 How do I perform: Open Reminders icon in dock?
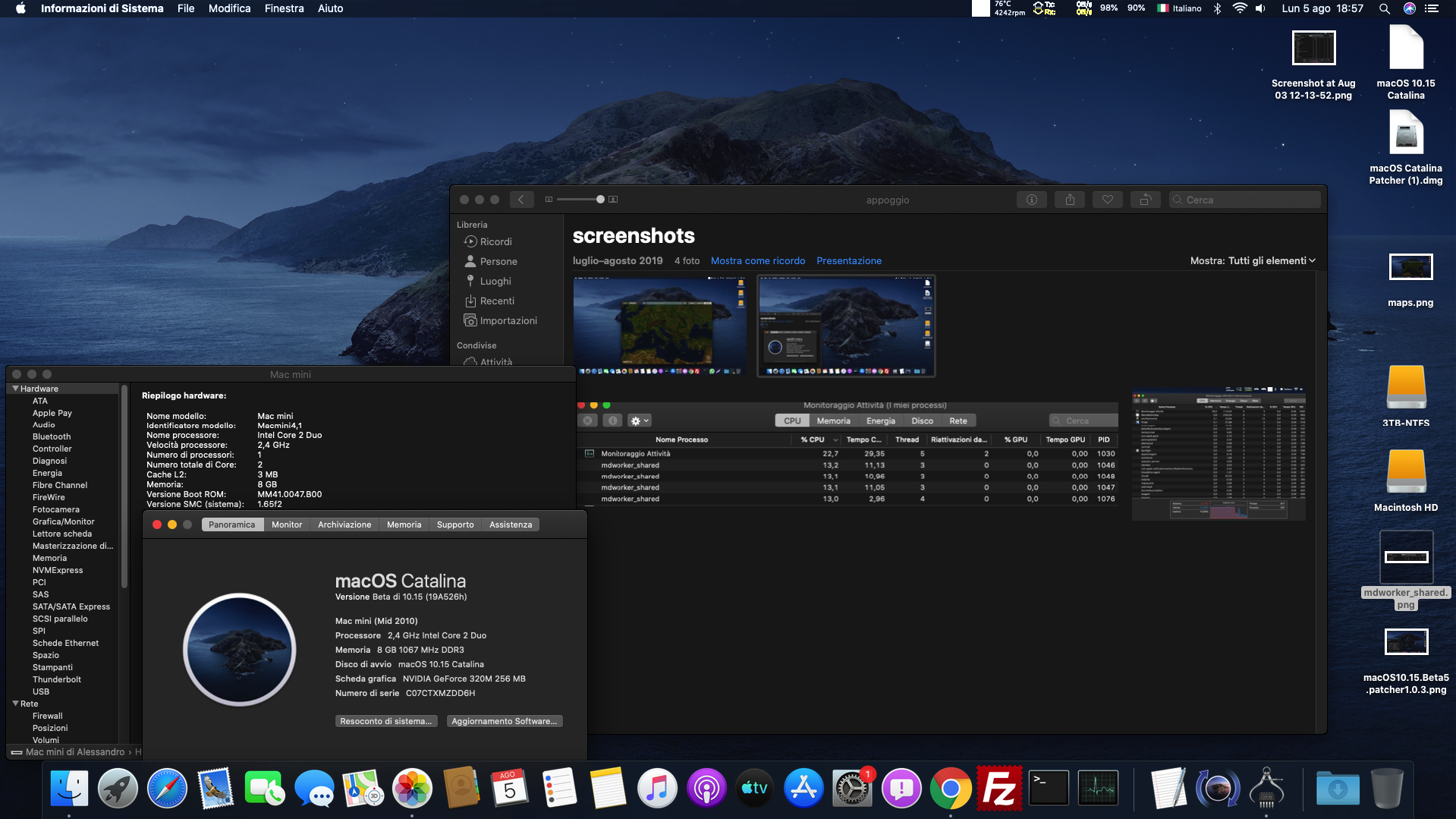559,789
